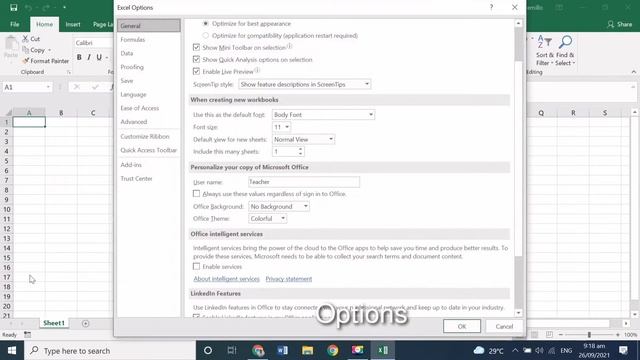
Task: Click the Cut scissors icon
Action: [25, 39]
